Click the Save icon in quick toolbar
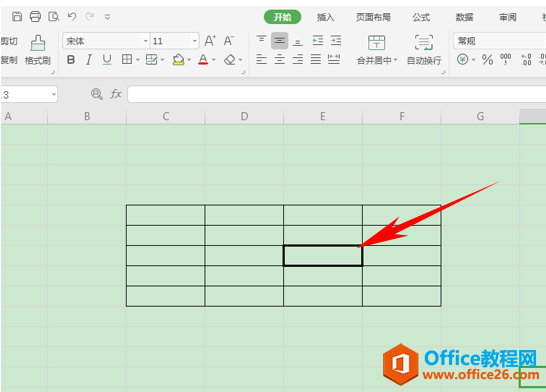 pos(17,16)
